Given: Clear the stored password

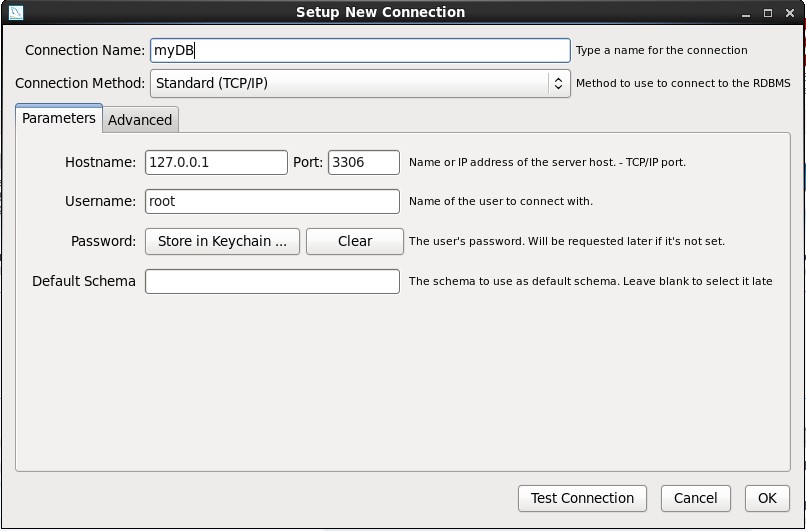Looking at the screenshot, I should pos(355,241).
